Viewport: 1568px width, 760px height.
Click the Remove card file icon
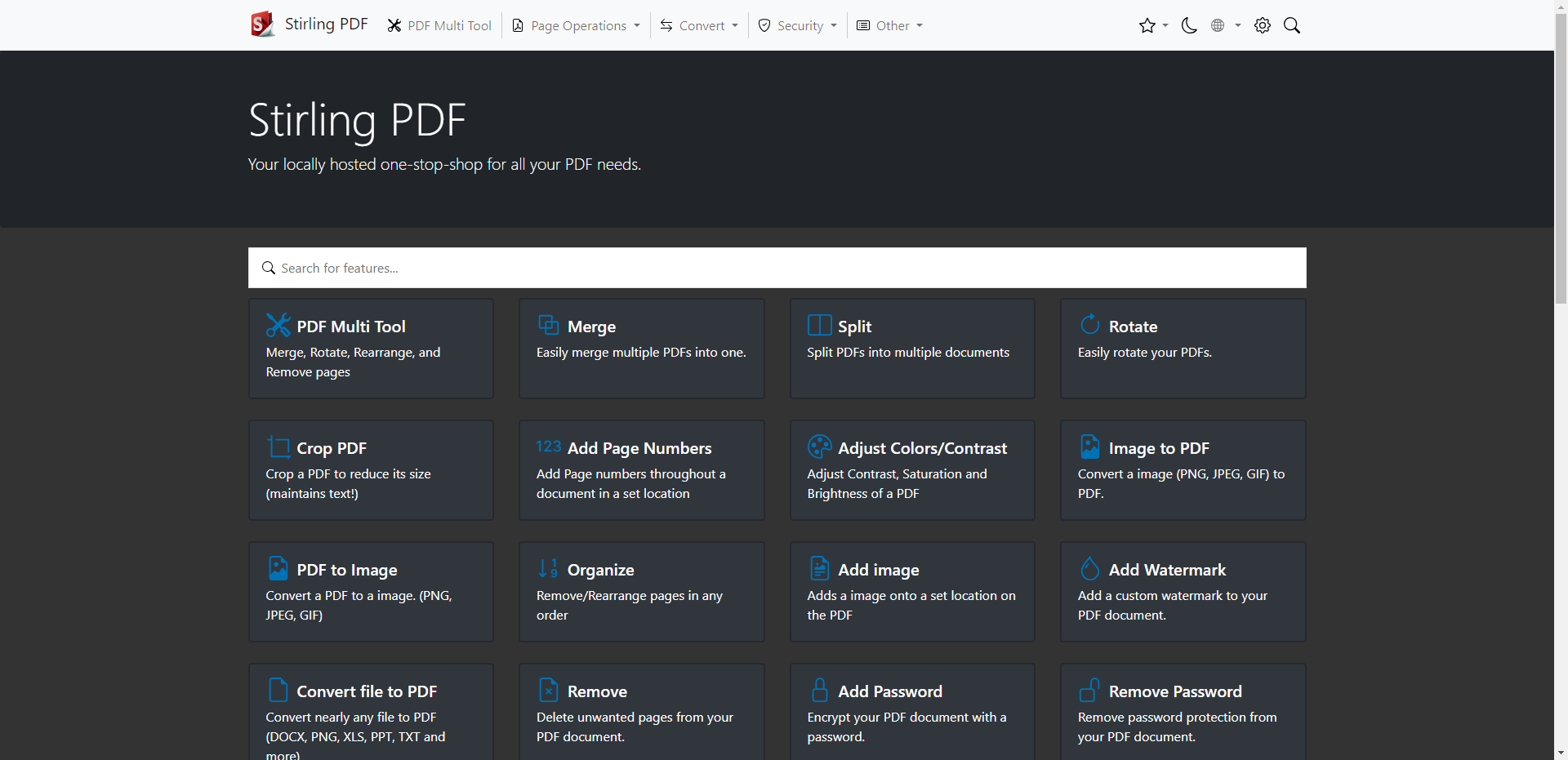pos(549,690)
